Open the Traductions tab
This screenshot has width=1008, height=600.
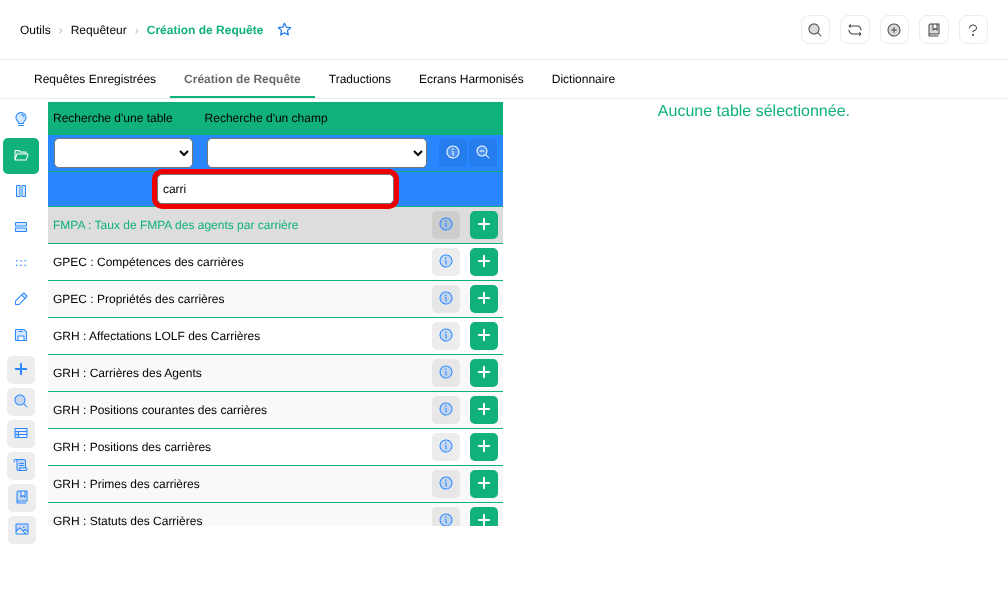pyautogui.click(x=359, y=79)
